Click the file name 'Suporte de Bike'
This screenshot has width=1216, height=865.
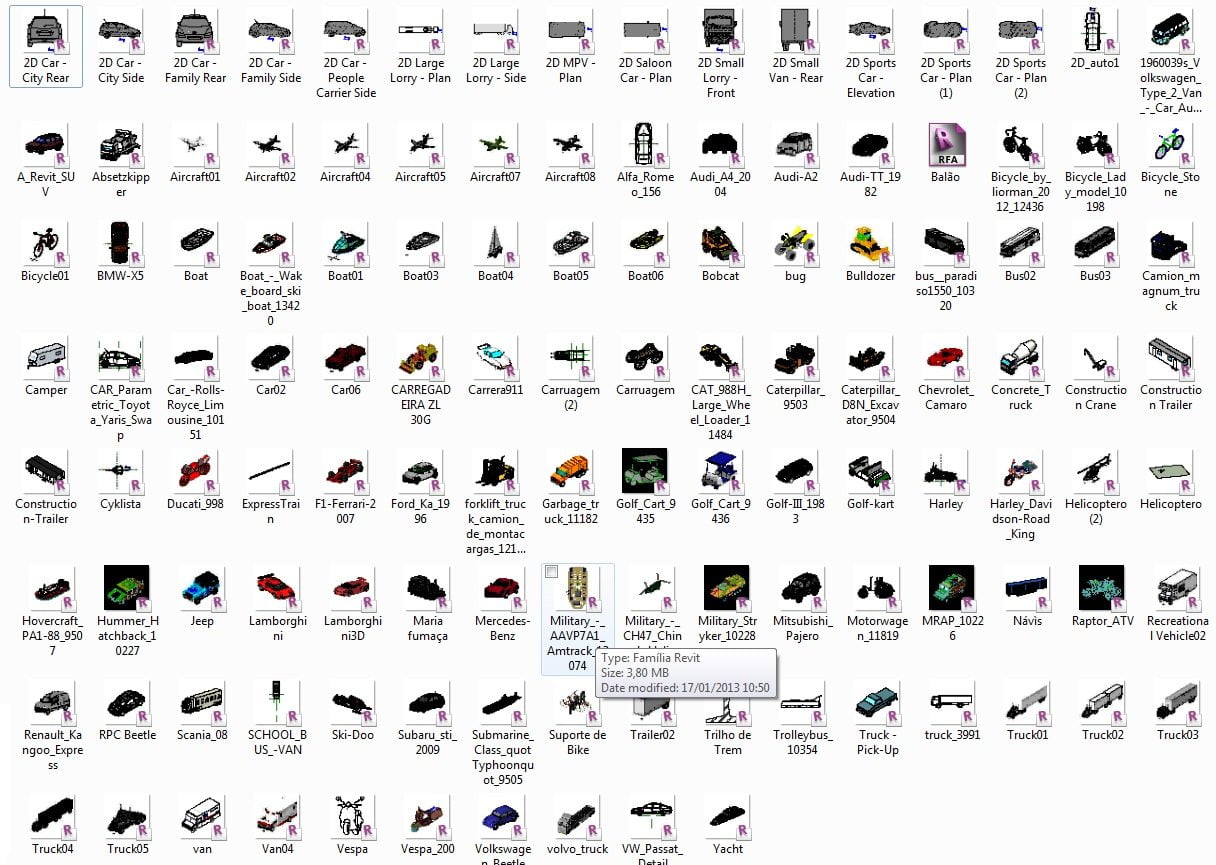[x=578, y=742]
